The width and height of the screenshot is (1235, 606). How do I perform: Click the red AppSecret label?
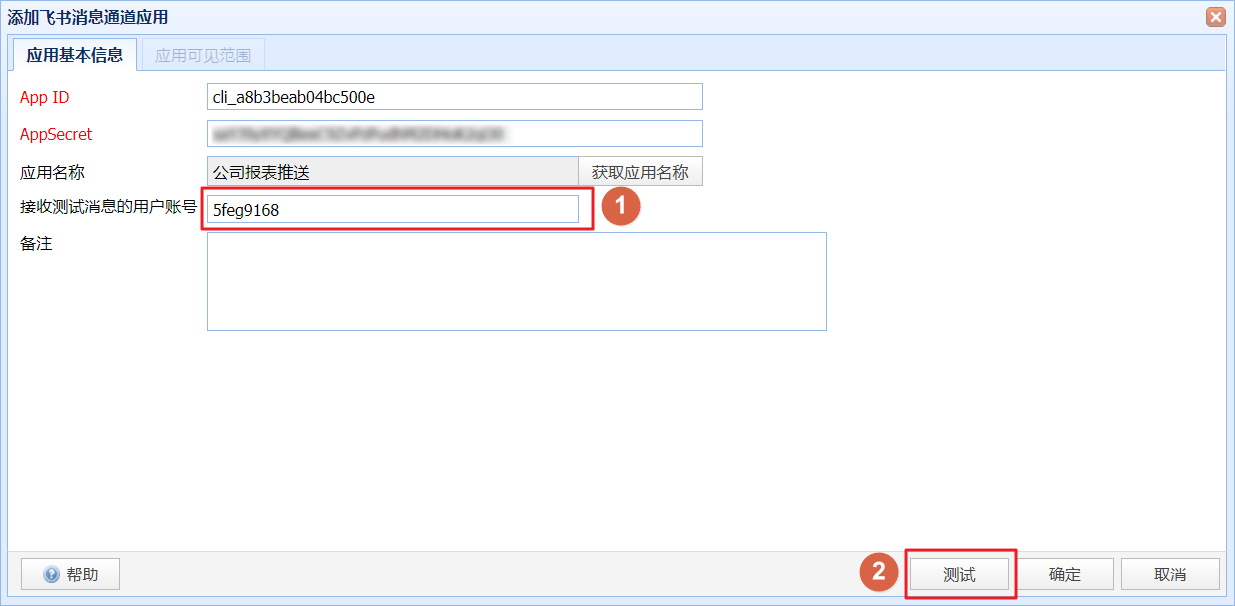pyautogui.click(x=56, y=134)
